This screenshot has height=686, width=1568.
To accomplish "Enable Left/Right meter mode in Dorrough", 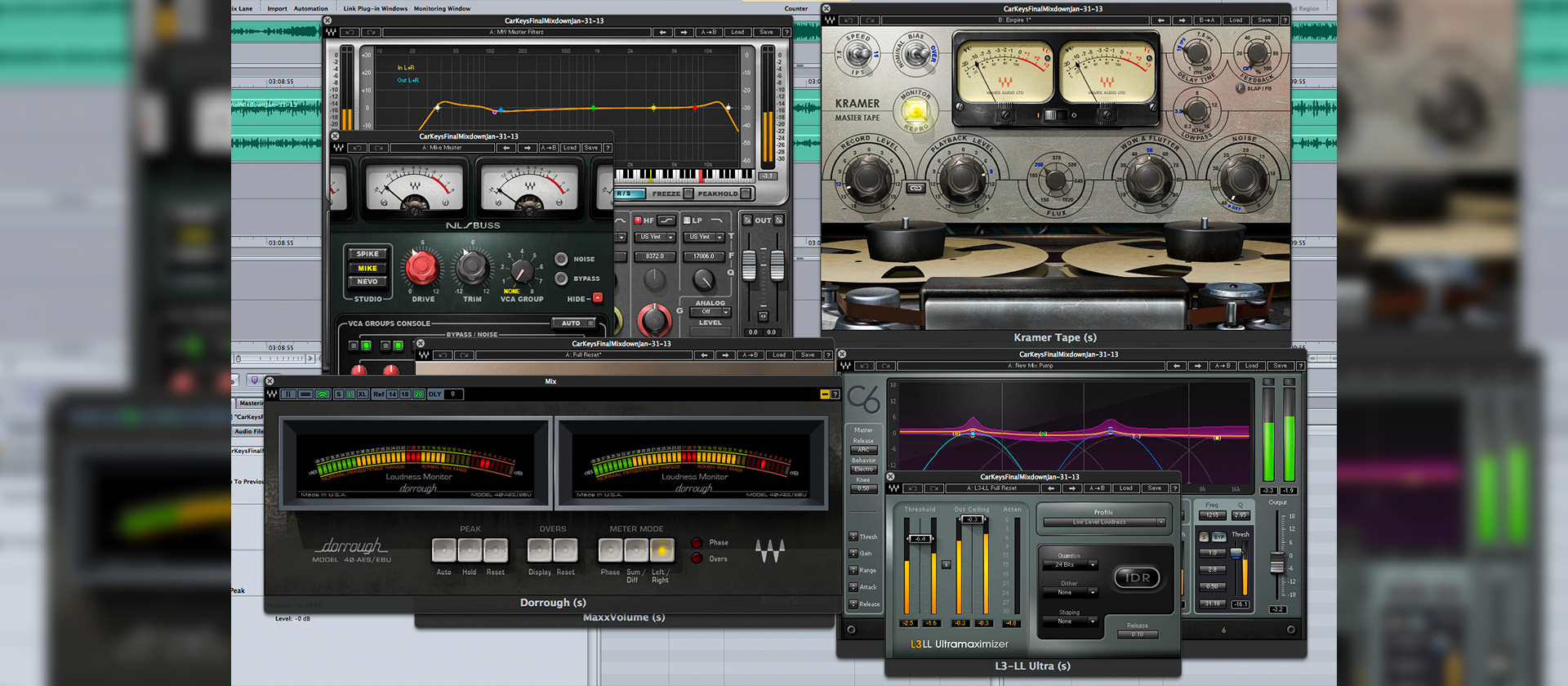I will [x=662, y=550].
